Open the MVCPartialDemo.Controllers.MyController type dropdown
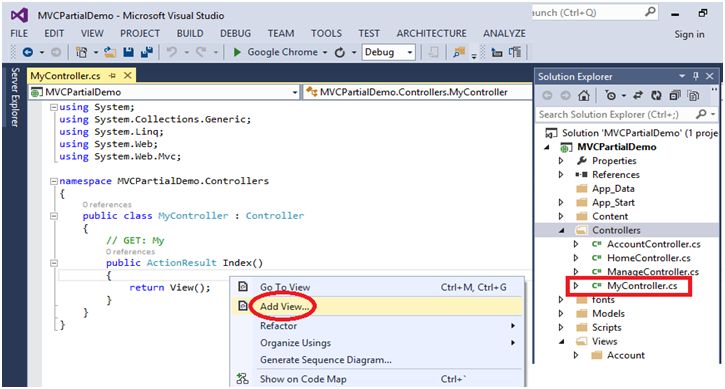The height and width of the screenshot is (389, 725). coord(418,92)
